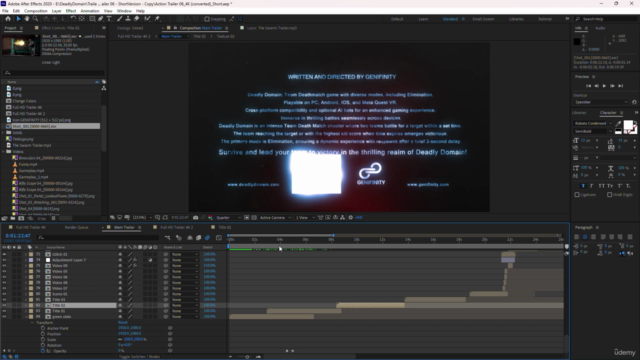Click the white fill color swatch
Screen dimensions: 640x360
pos(628,124)
